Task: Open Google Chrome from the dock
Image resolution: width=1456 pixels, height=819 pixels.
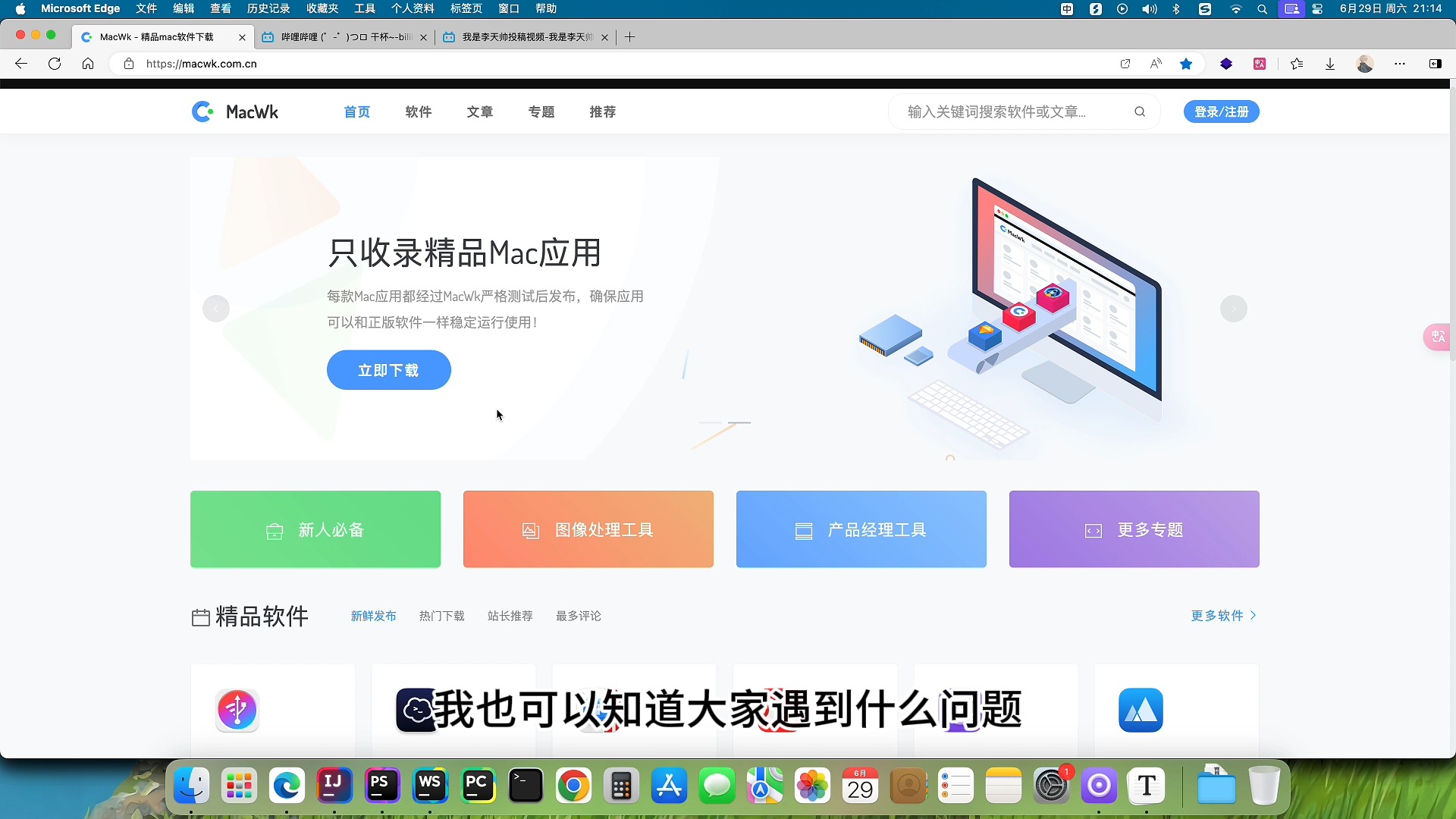Action: pyautogui.click(x=573, y=786)
